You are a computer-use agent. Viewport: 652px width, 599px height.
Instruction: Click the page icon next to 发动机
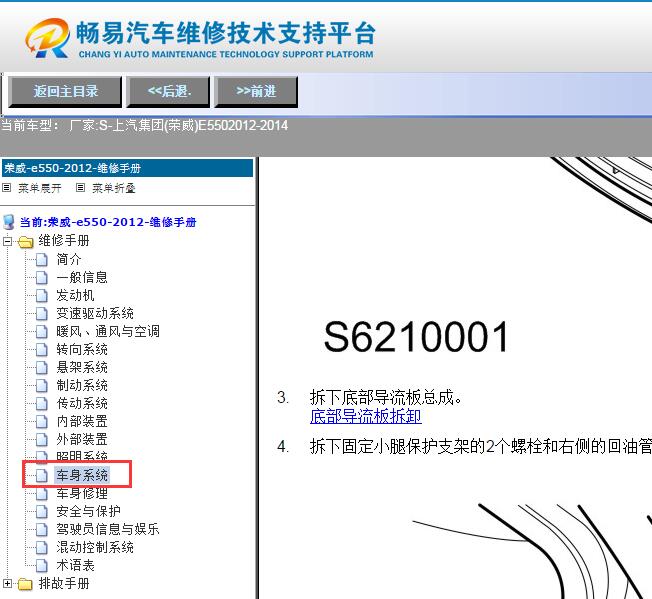42,296
